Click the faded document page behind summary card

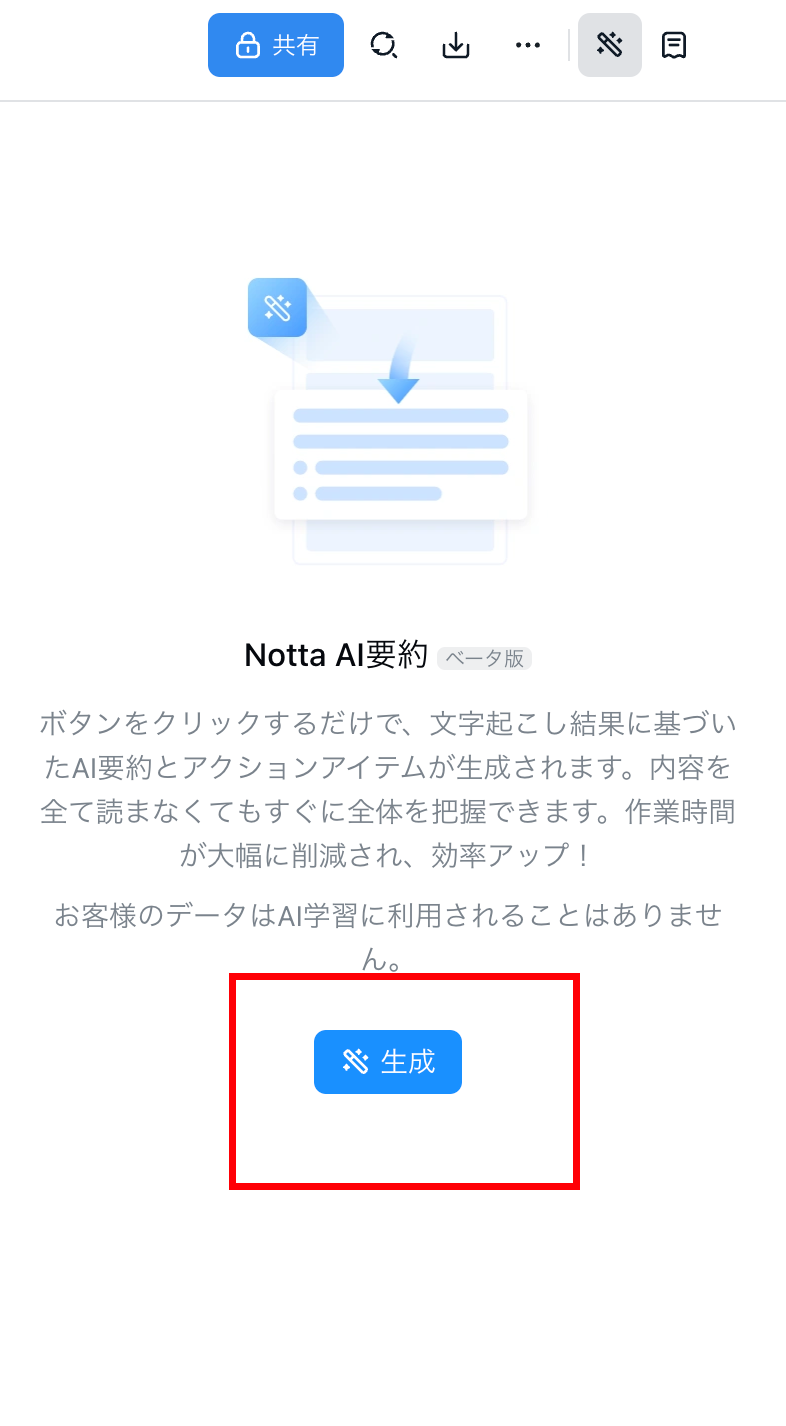tap(400, 430)
